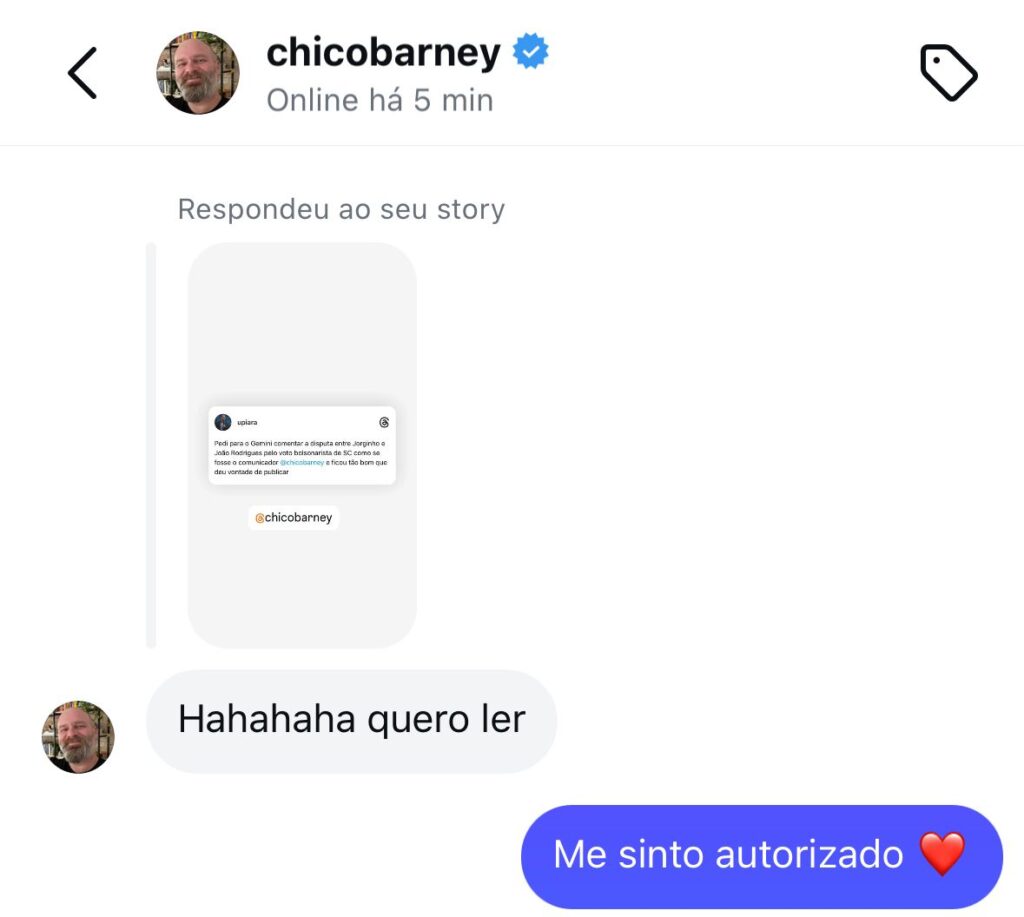Open the replied story preview
1024x917 pixels.
tap(302, 445)
